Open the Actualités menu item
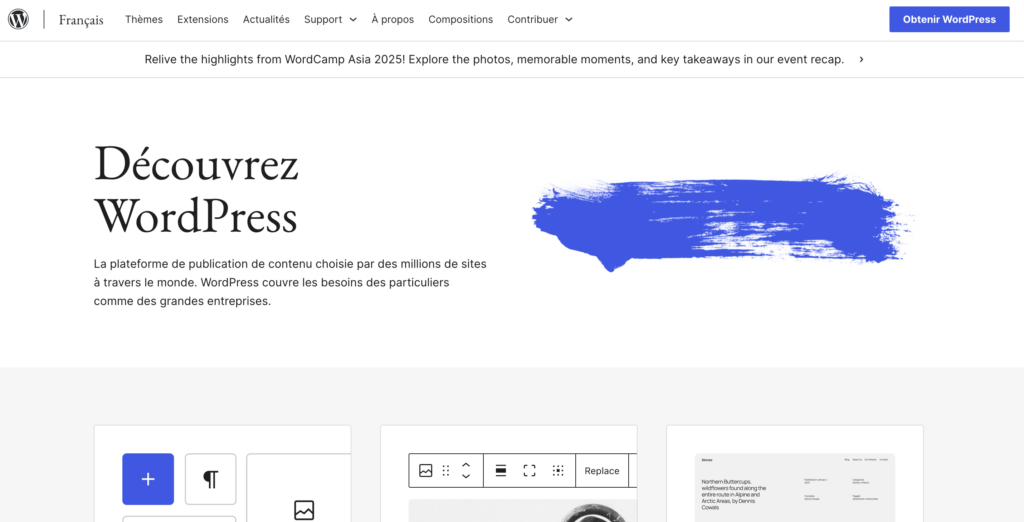 pos(266,20)
